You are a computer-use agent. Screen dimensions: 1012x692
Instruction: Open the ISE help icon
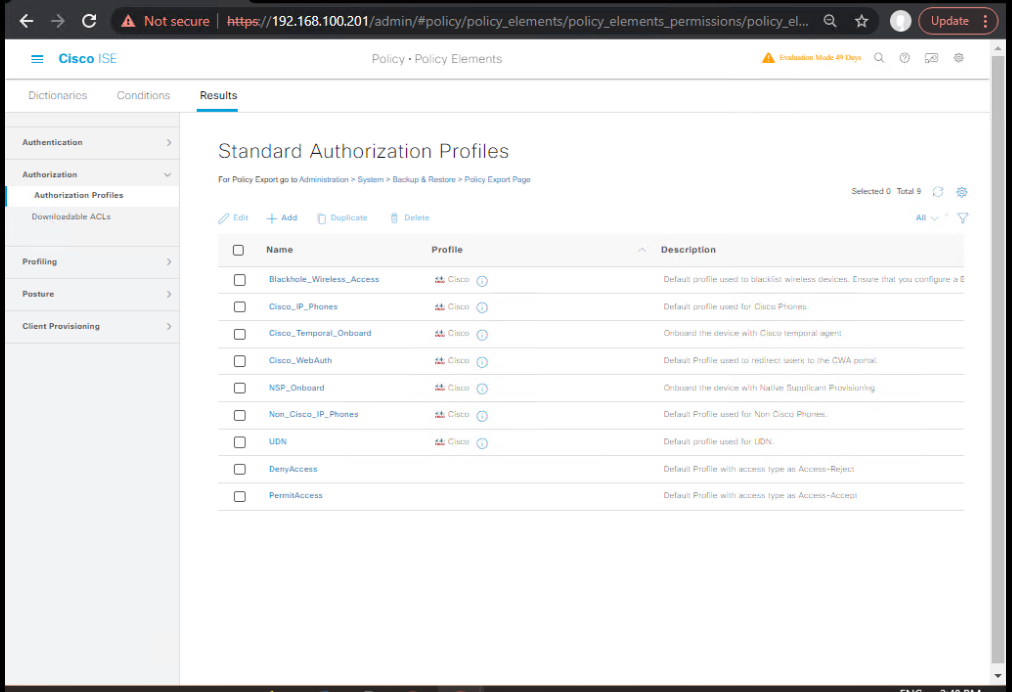coord(905,58)
